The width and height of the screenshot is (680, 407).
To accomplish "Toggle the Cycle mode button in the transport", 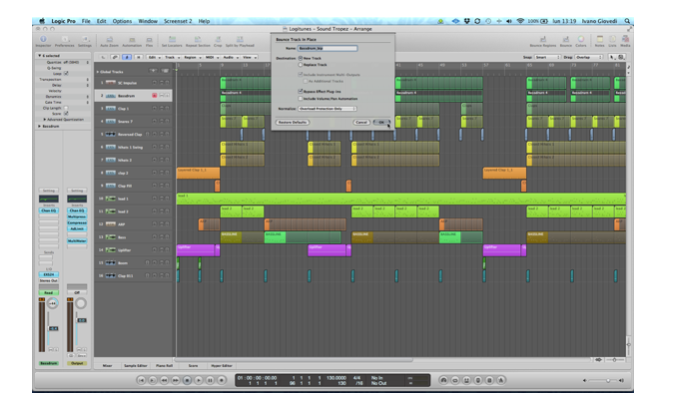I will click(455, 380).
